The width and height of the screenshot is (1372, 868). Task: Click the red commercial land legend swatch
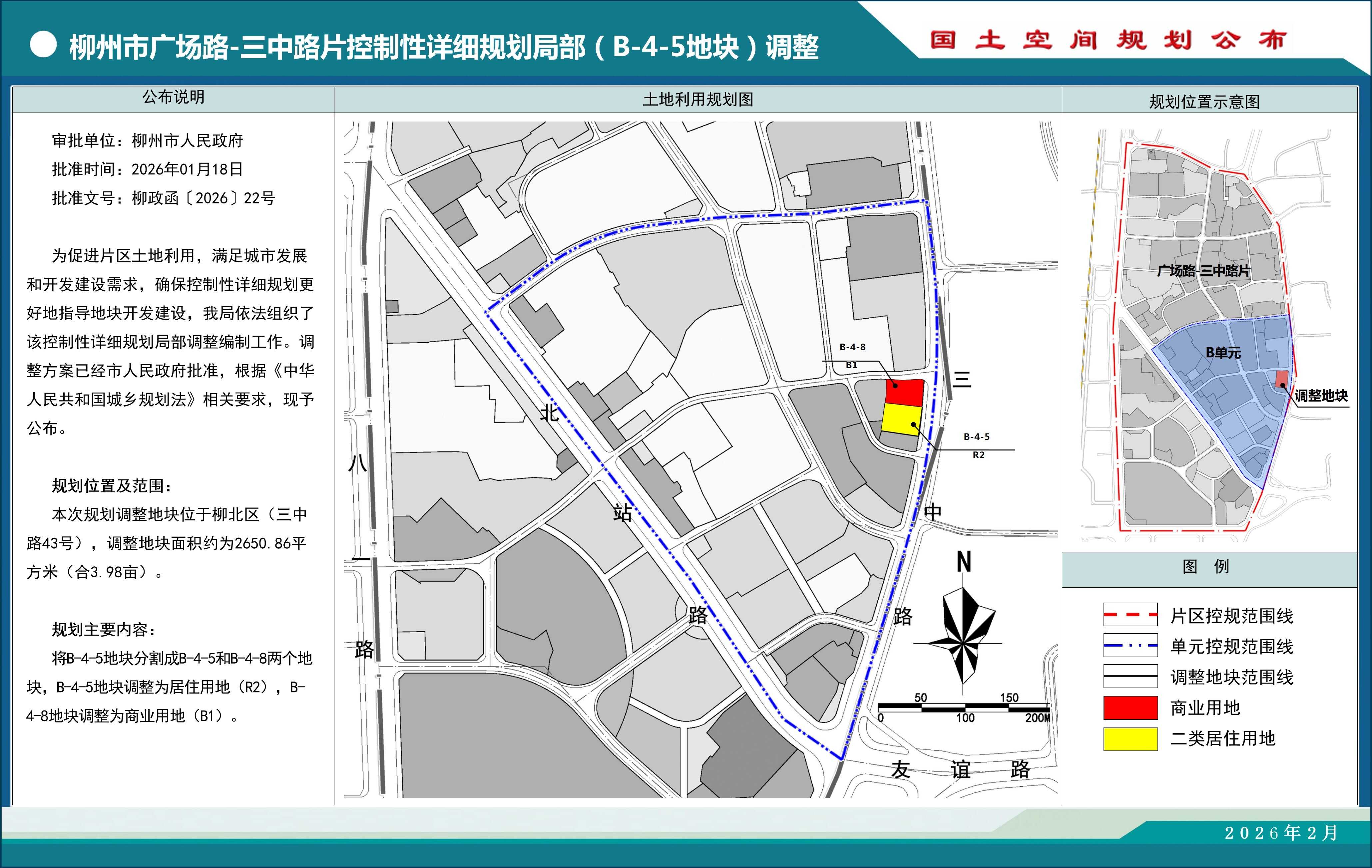[x=1131, y=708]
